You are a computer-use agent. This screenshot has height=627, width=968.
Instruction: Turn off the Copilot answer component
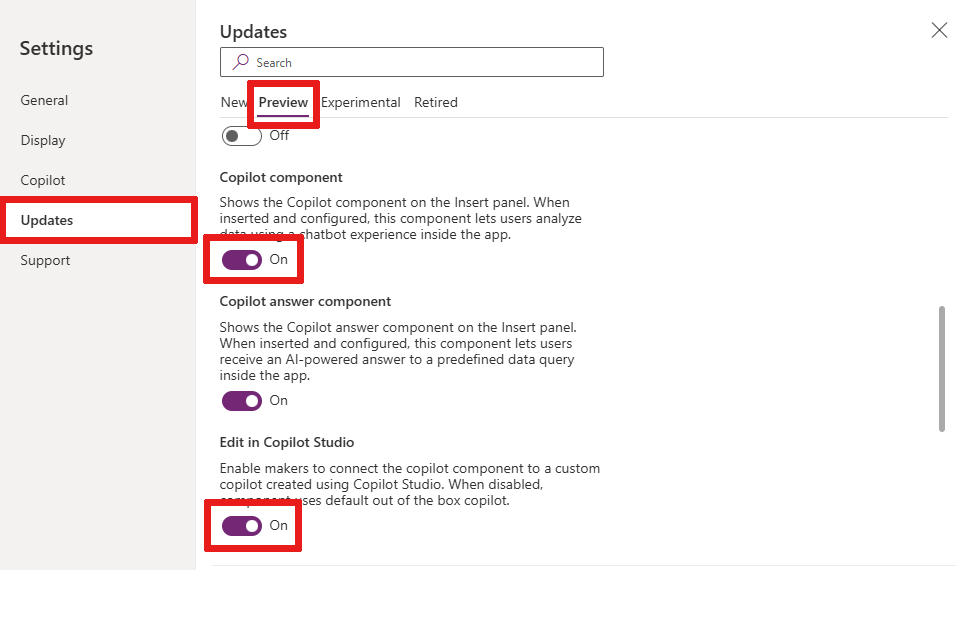[x=241, y=400]
